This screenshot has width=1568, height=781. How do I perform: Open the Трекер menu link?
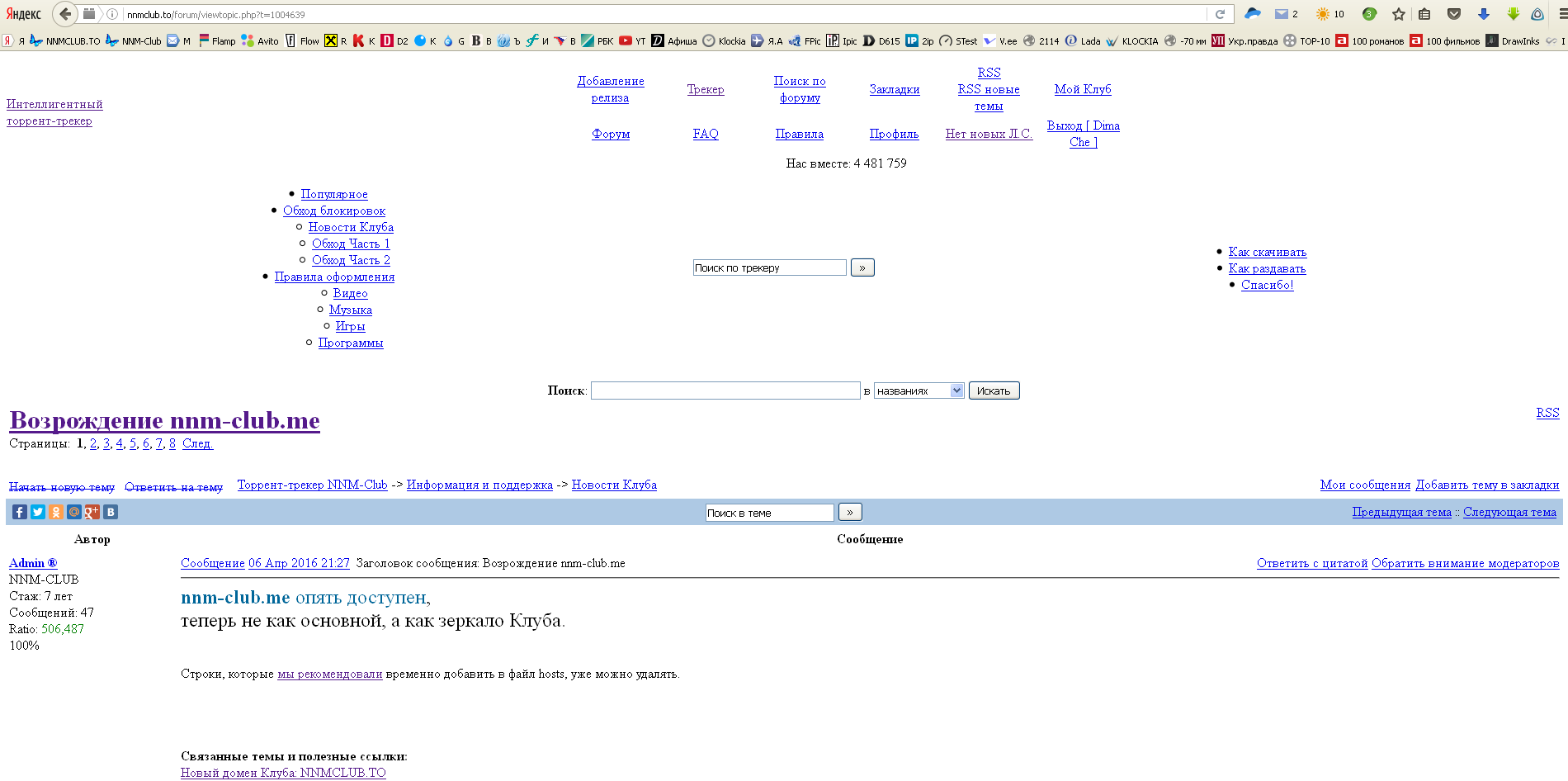706,89
